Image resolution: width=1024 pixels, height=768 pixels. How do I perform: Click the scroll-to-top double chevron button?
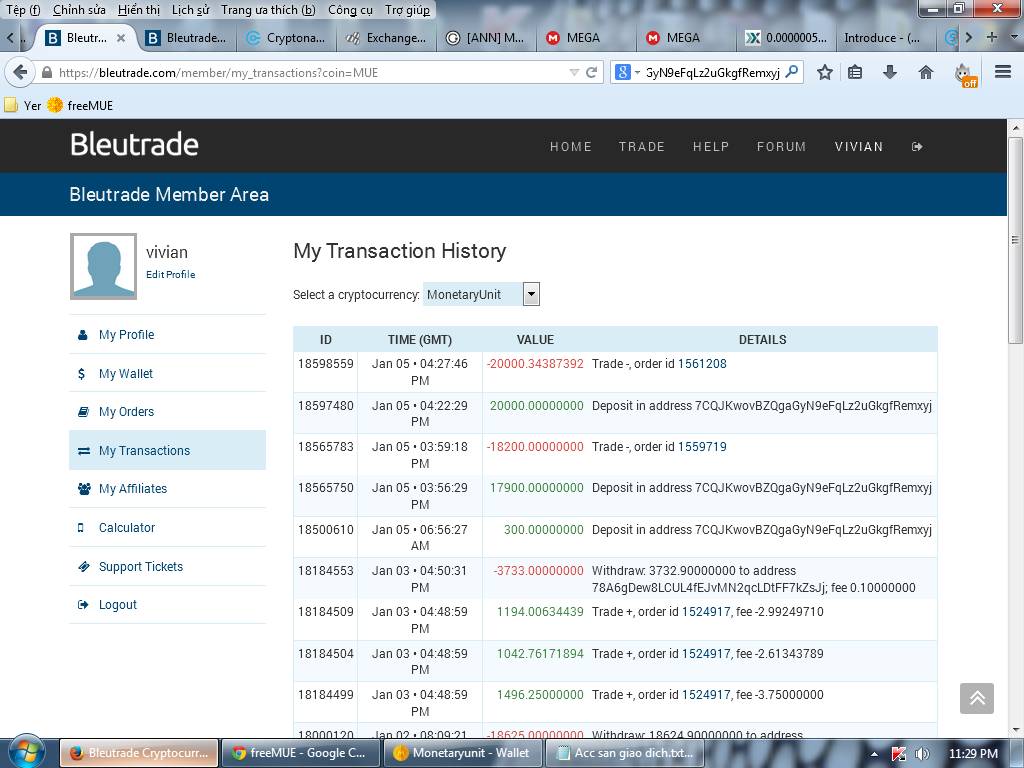[976, 698]
